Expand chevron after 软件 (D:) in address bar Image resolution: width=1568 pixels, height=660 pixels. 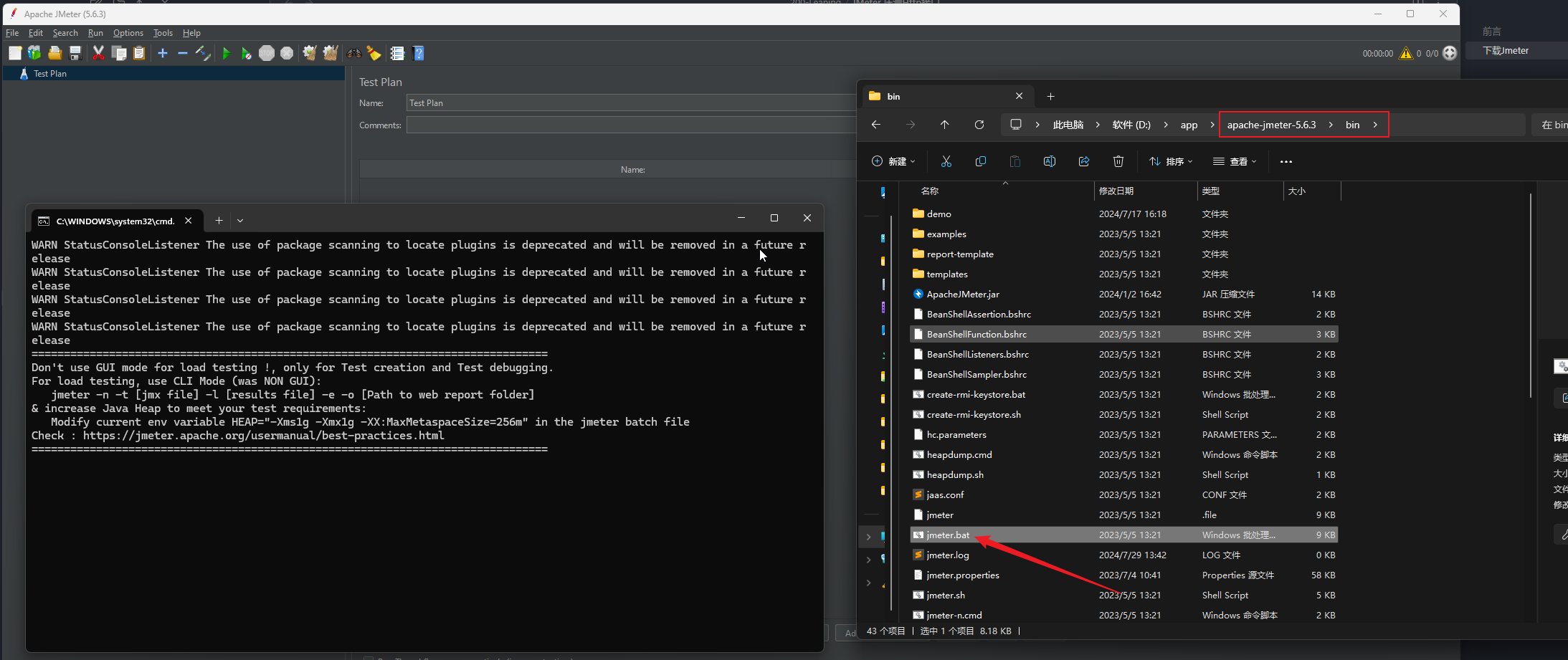point(1165,125)
